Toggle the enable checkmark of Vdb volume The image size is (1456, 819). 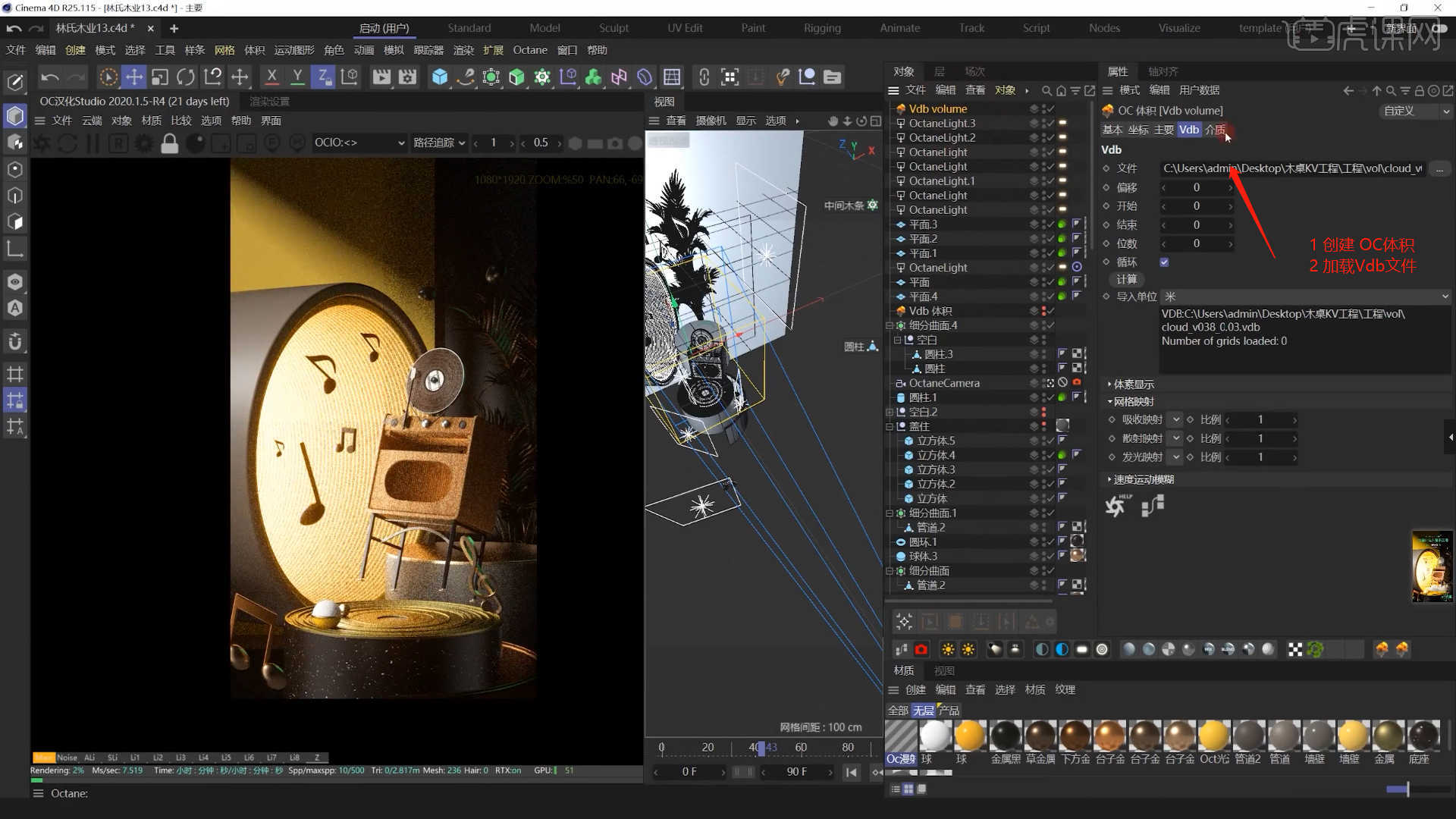click(1051, 109)
